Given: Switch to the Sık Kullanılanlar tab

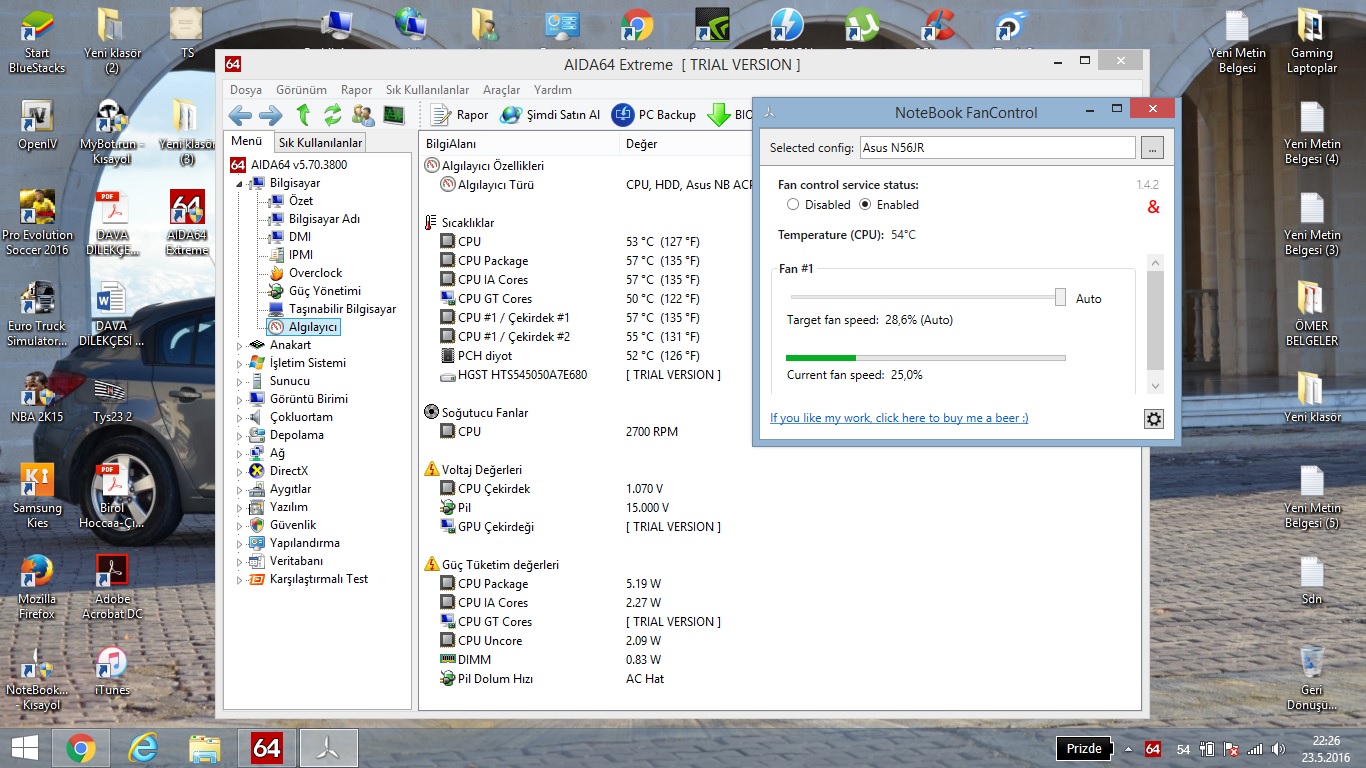Looking at the screenshot, I should [320, 143].
